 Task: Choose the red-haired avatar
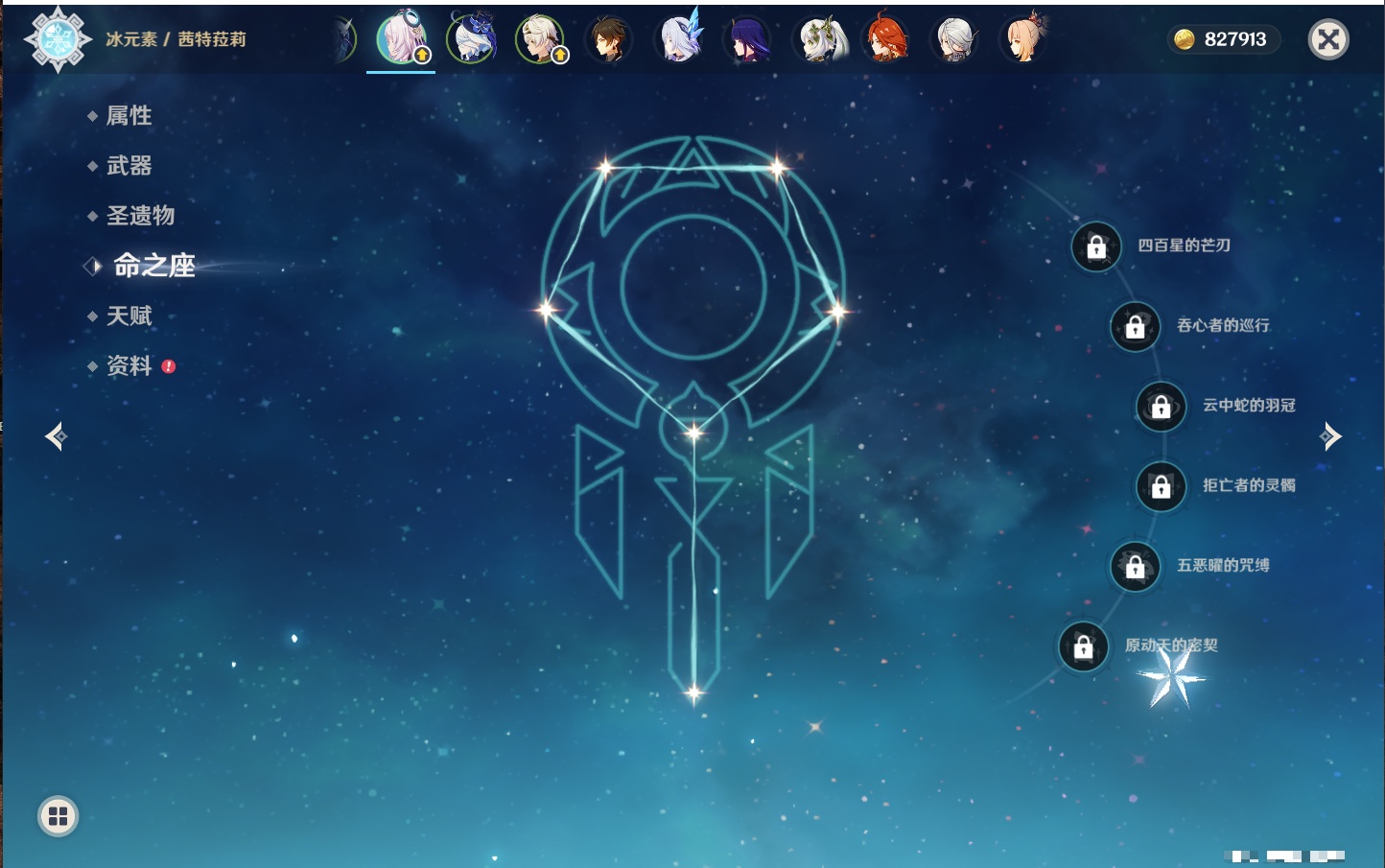885,39
